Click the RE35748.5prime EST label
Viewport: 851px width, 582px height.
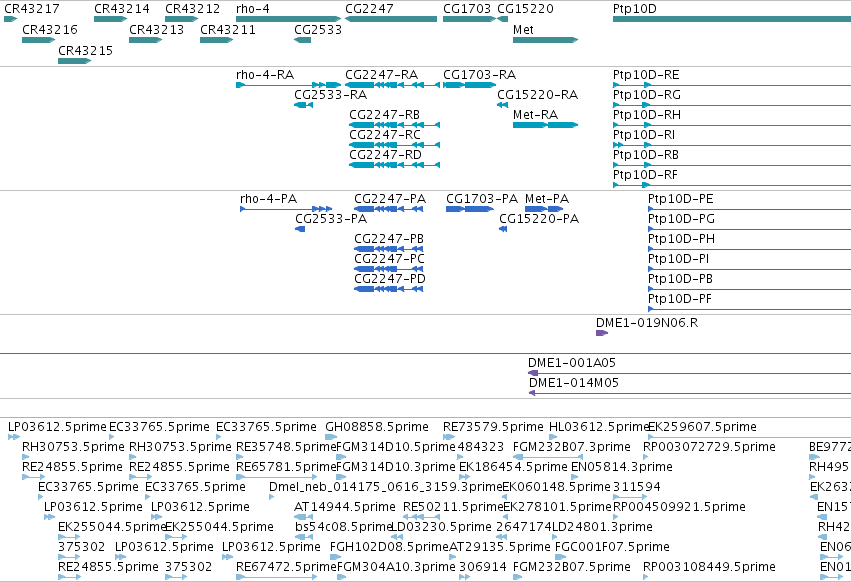287,447
